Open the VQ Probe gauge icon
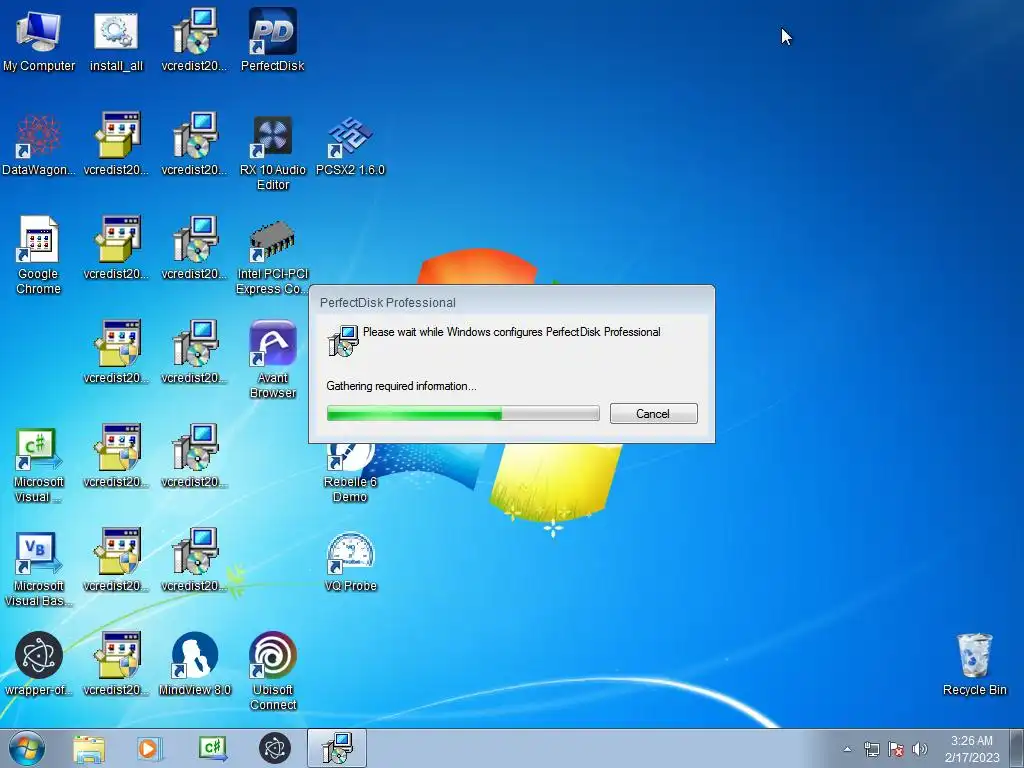Screen dimensions: 1024x768 (350, 562)
